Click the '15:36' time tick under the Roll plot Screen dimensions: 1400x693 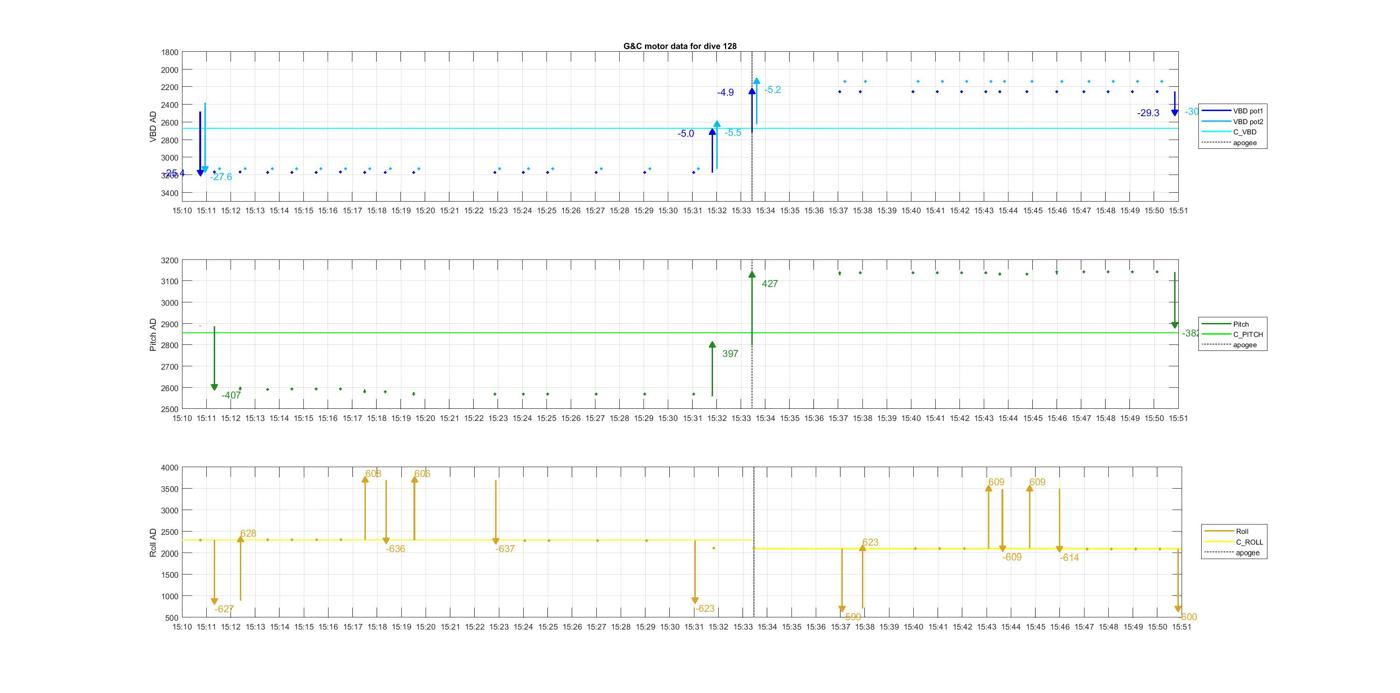815,627
